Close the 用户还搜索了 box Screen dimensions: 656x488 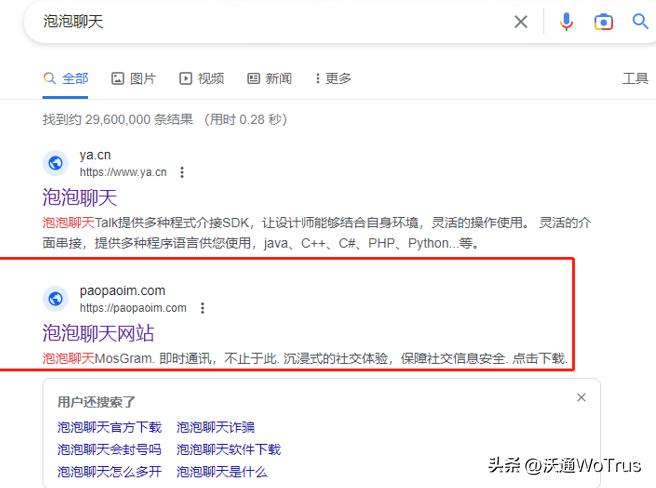tap(581, 397)
